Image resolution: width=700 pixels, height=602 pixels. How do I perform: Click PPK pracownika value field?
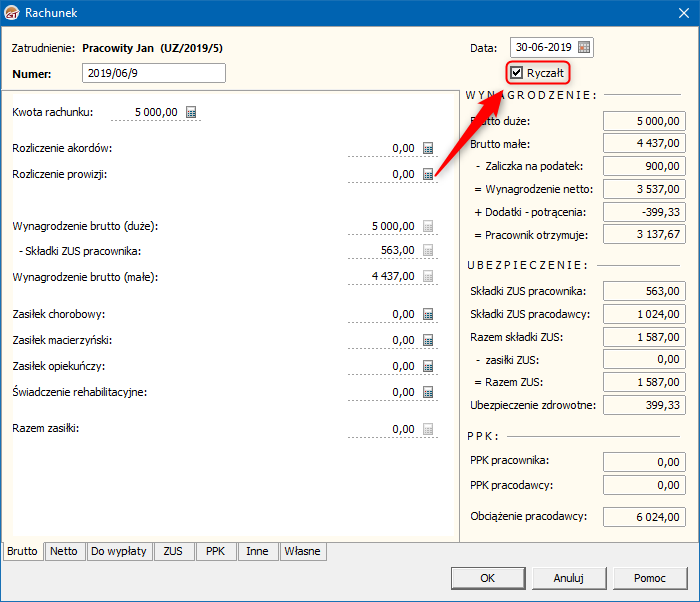(x=644, y=462)
